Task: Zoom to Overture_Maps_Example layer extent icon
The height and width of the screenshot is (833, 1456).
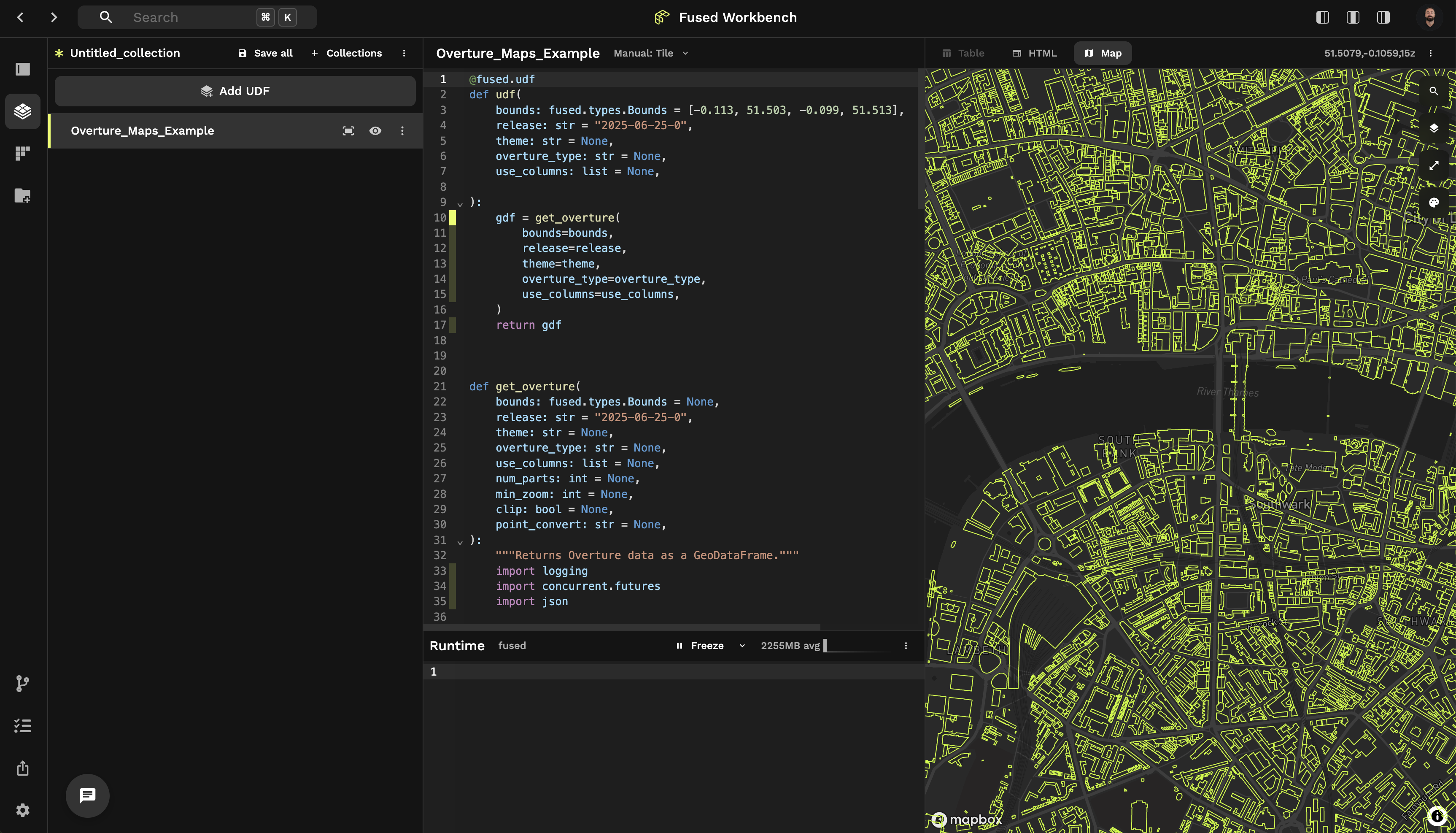Action: (348, 130)
